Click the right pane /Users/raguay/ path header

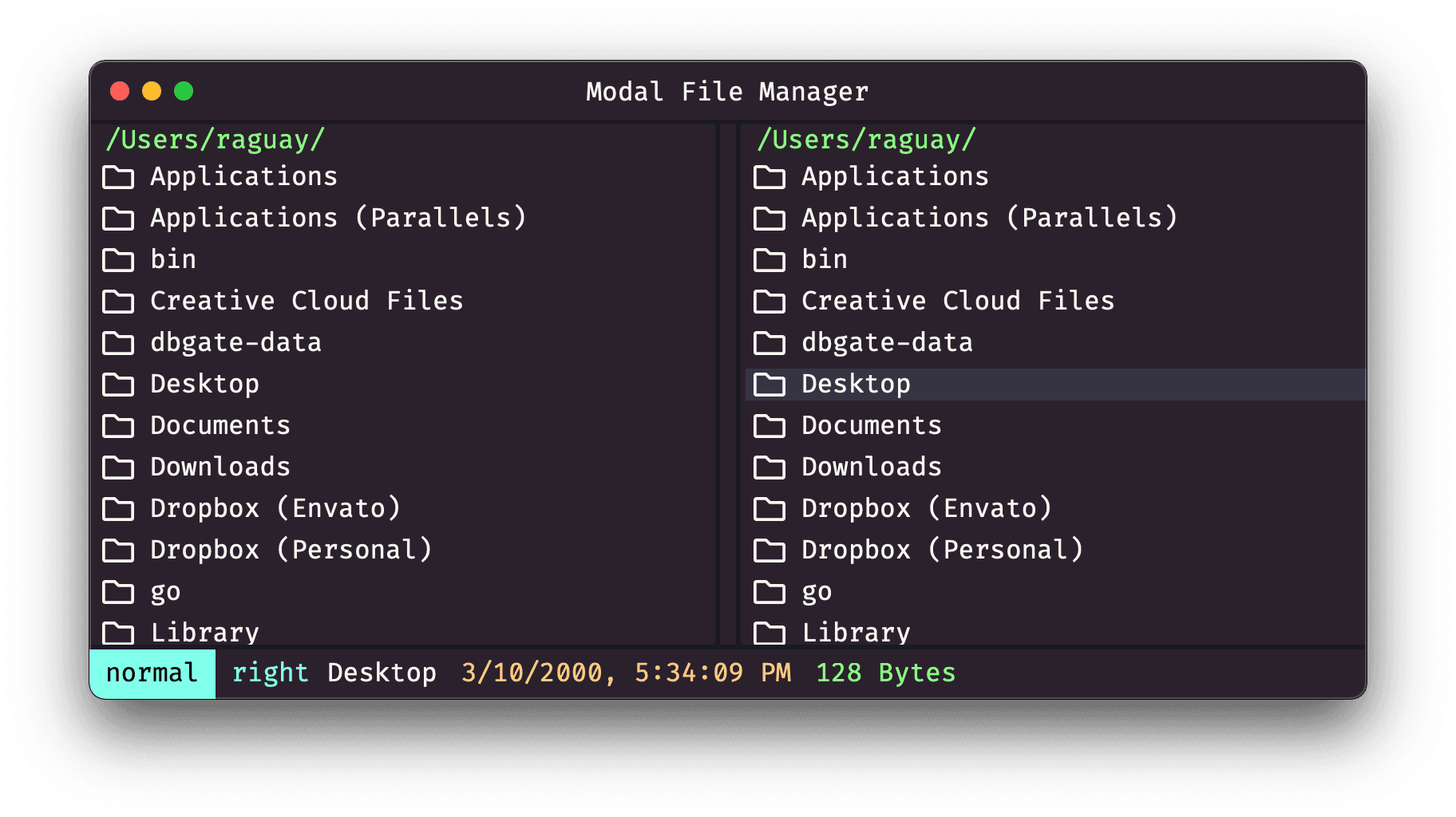point(866,140)
